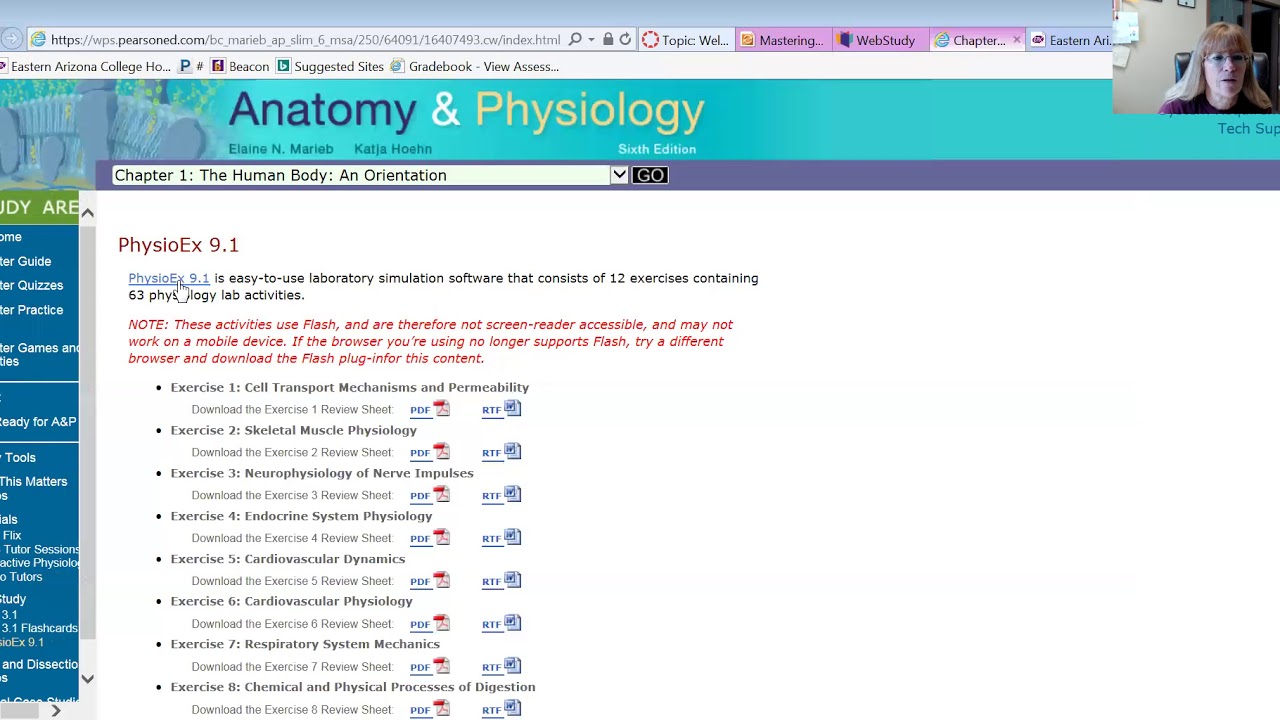1280x720 pixels.
Task: Open Exercise 2 review sheet RTF icon
Action: click(512, 451)
